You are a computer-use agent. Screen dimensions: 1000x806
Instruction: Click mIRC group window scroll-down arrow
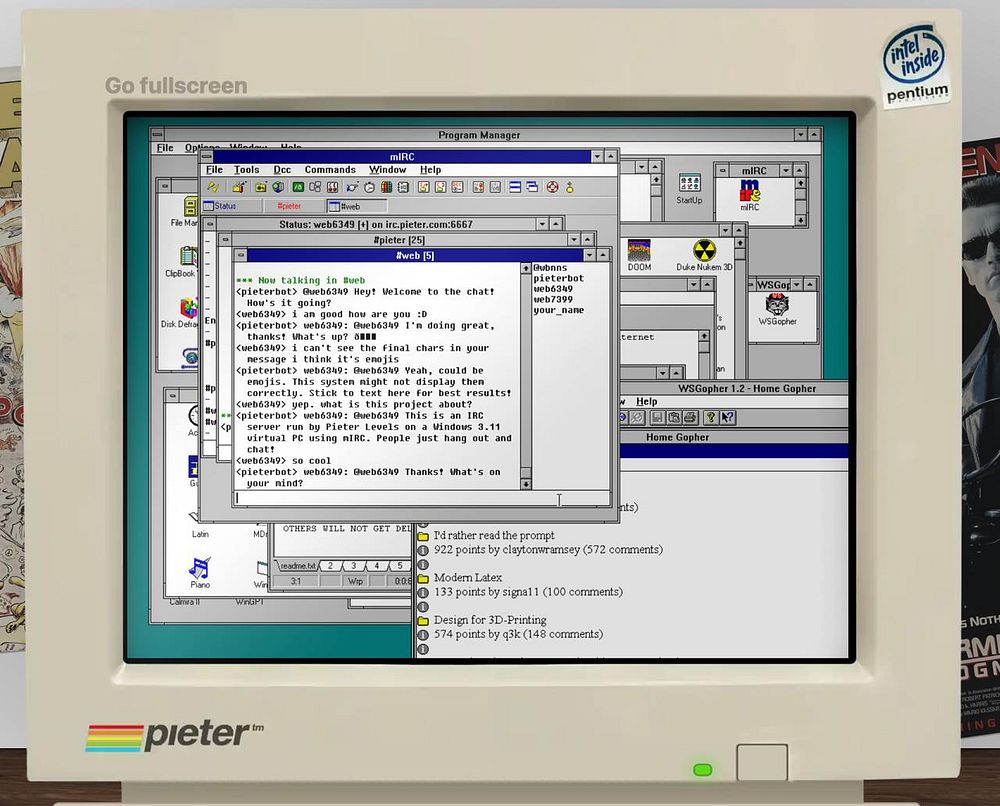click(x=800, y=220)
